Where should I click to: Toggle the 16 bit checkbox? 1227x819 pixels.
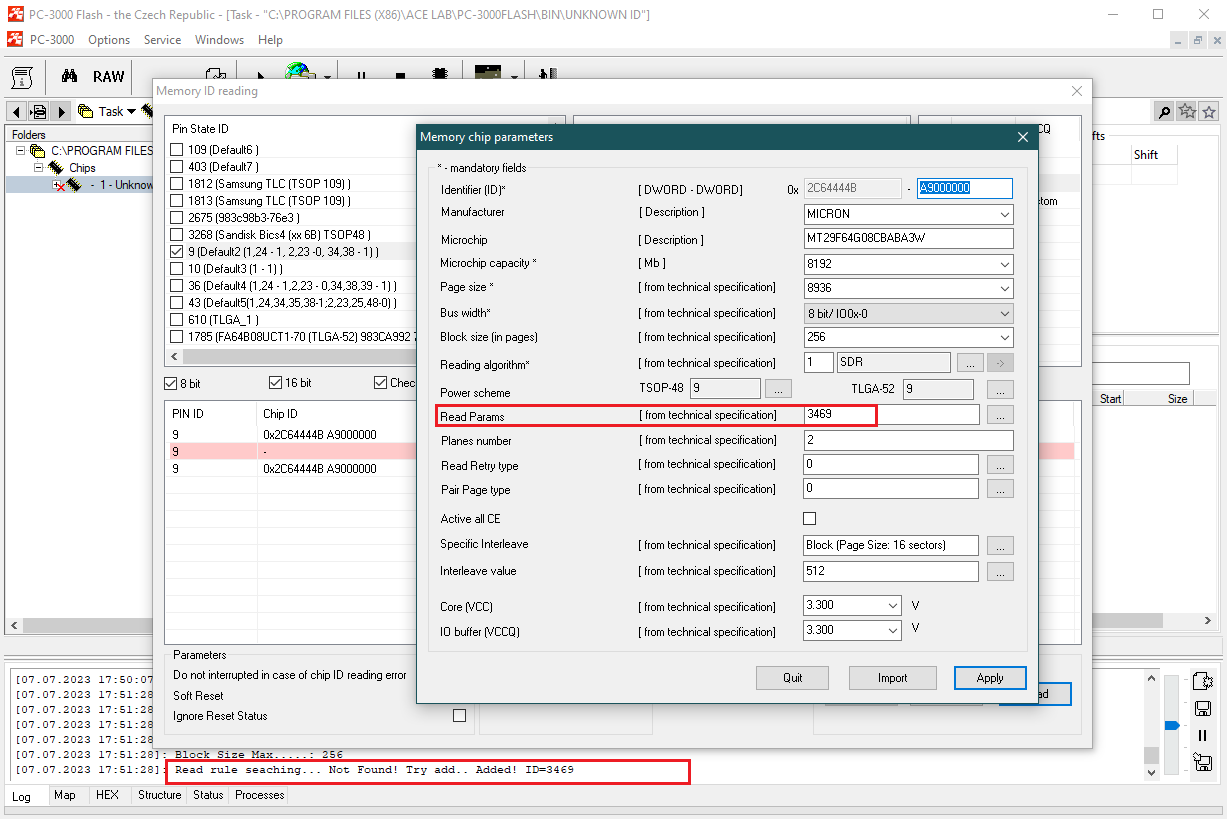(x=276, y=383)
